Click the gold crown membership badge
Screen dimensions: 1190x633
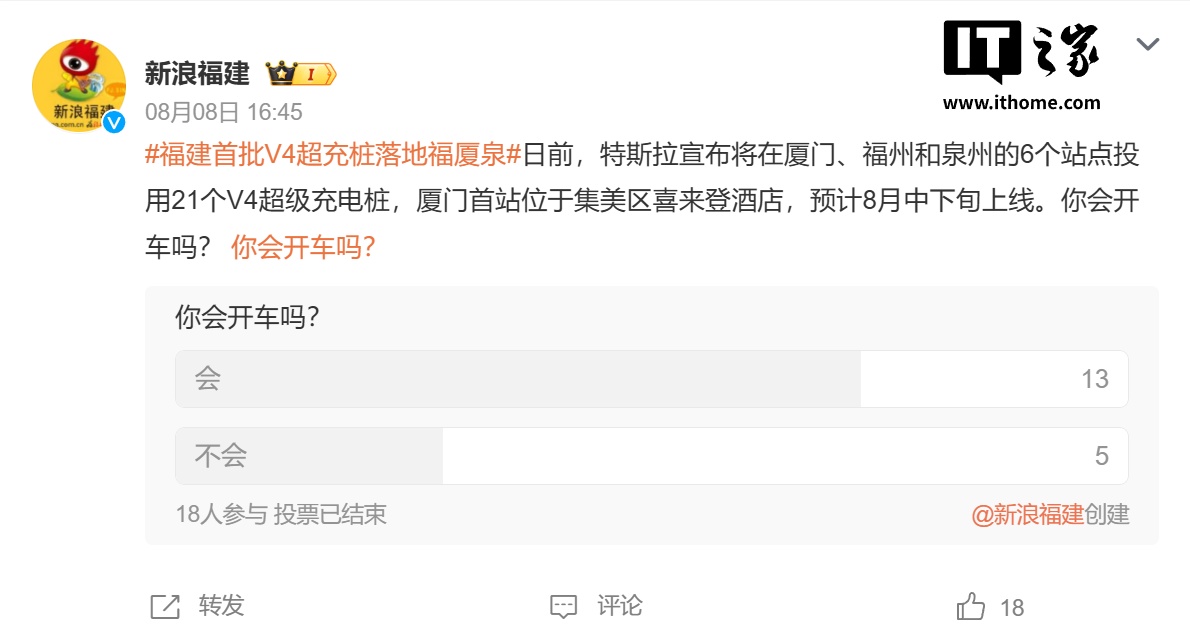tap(300, 74)
